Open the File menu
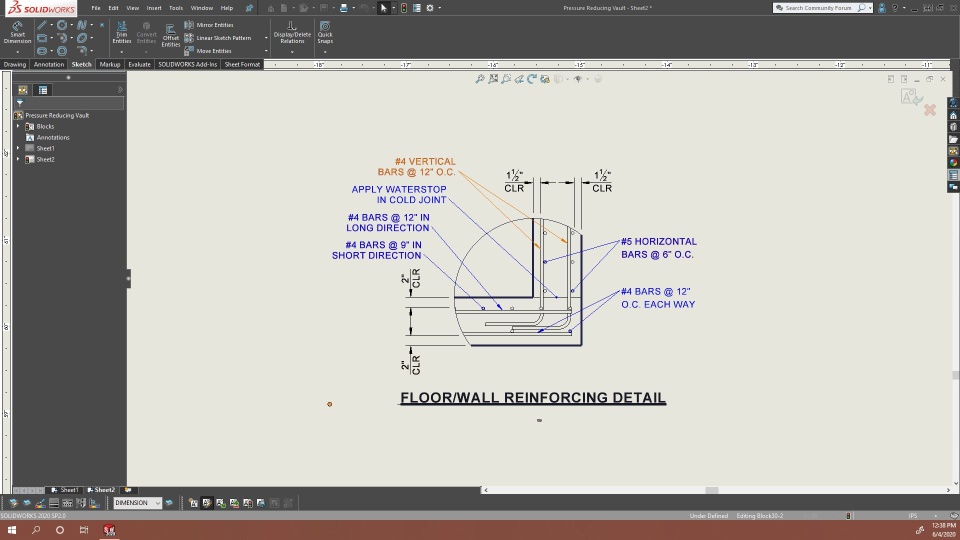Screen dimensions: 960x540 (x=96, y=8)
